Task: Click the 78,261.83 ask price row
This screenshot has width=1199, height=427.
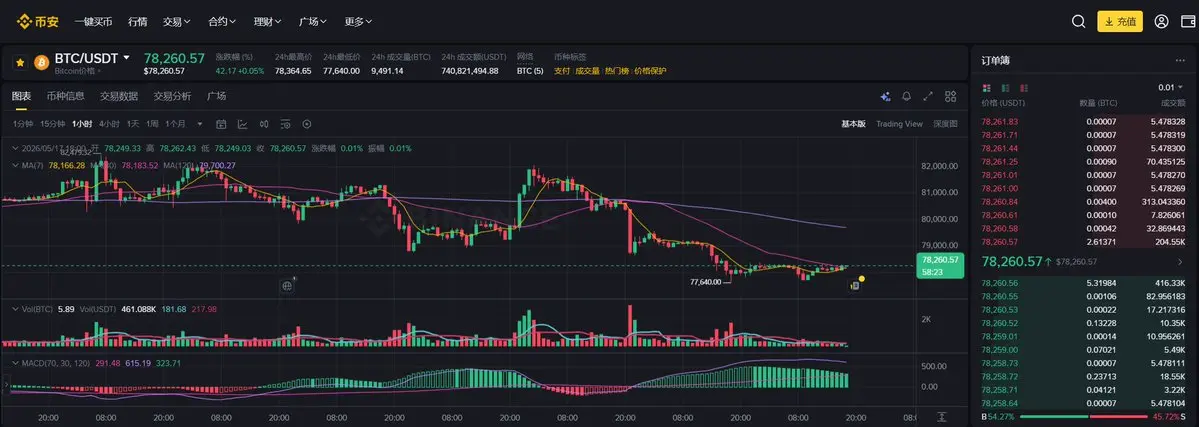Action: (1084, 122)
